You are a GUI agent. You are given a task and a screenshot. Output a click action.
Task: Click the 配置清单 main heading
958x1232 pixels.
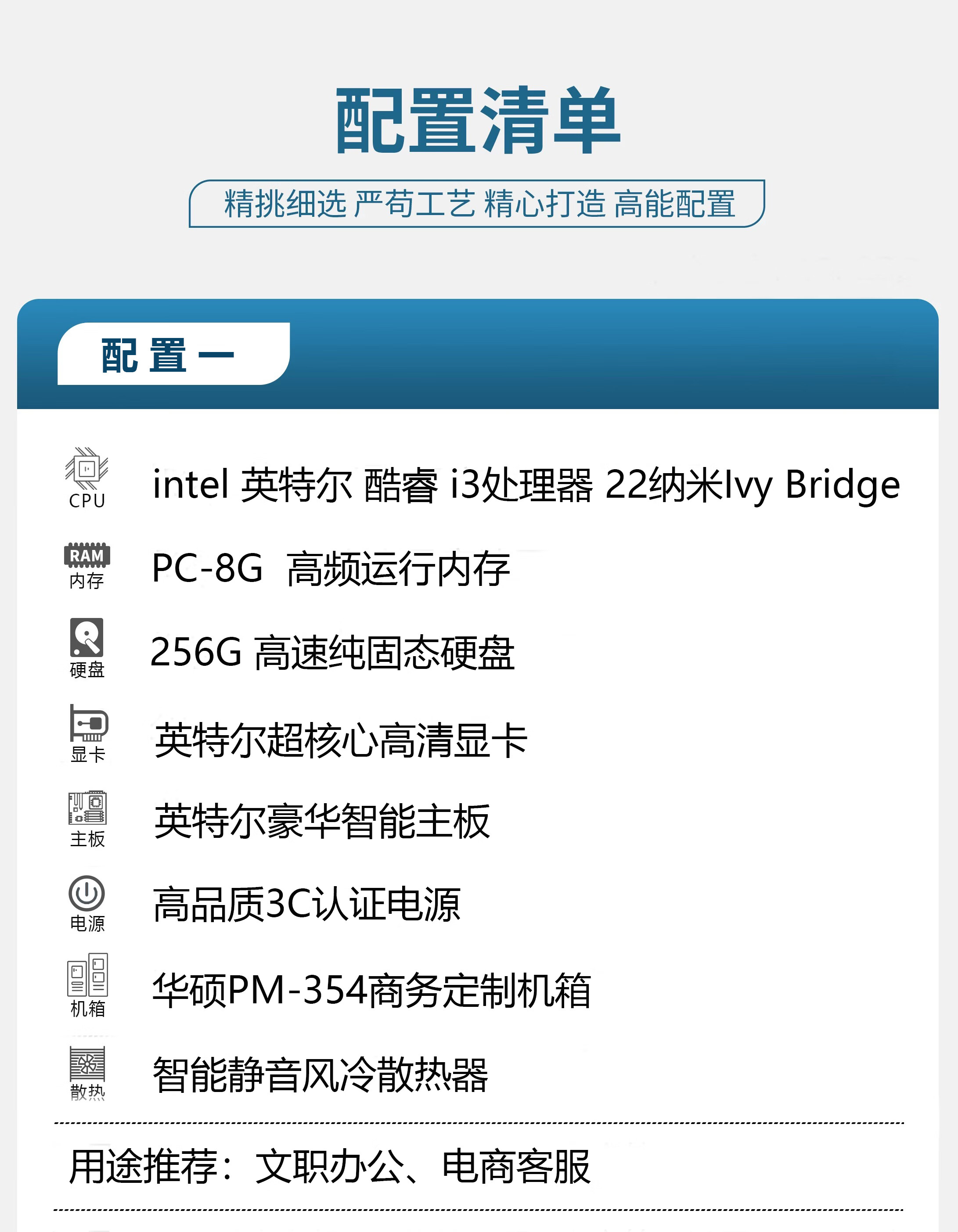click(x=478, y=120)
